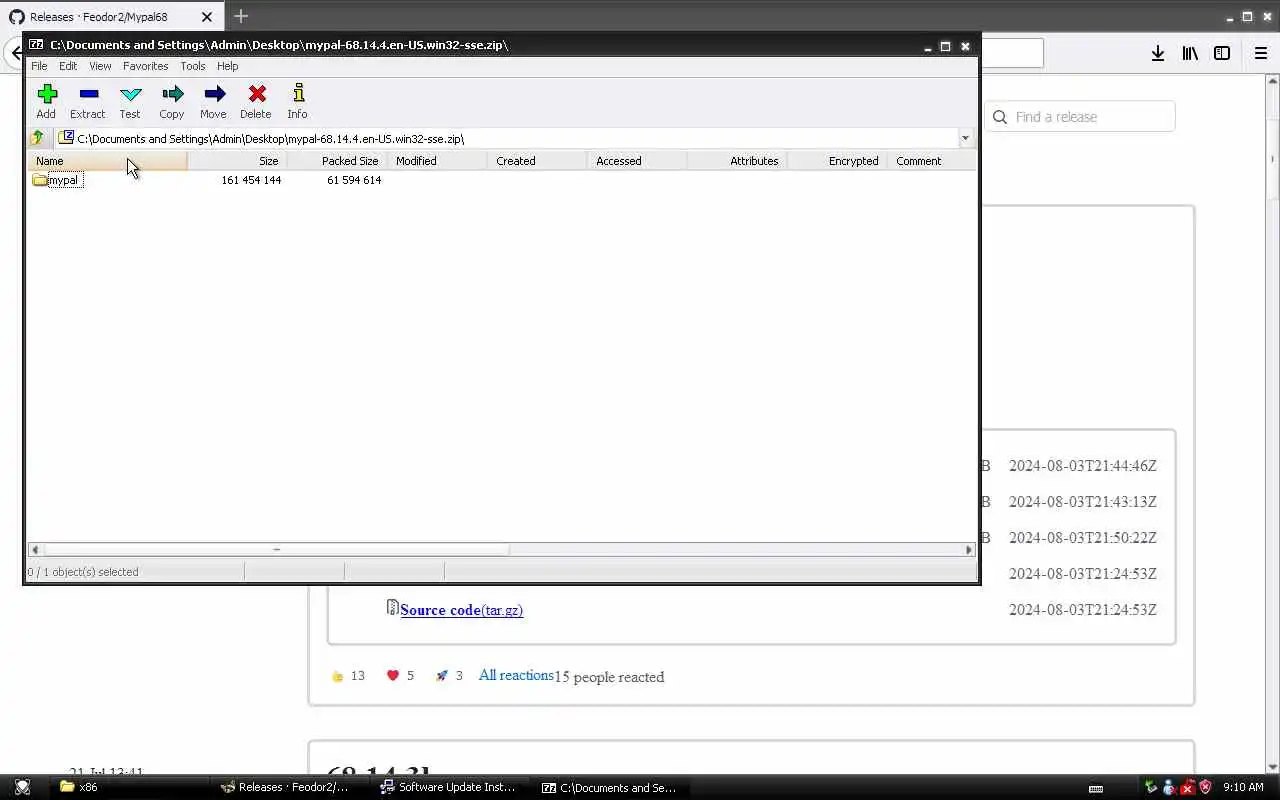Open the Source code (tar.gz) link

[x=461, y=610]
